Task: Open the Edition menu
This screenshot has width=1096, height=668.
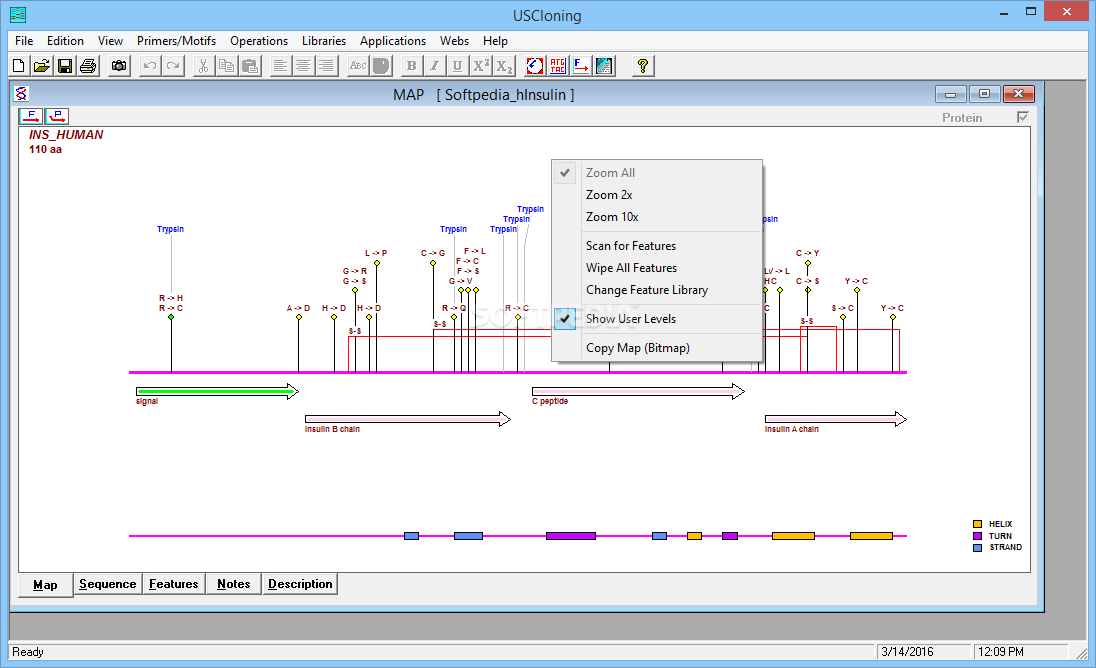Action: (65, 41)
